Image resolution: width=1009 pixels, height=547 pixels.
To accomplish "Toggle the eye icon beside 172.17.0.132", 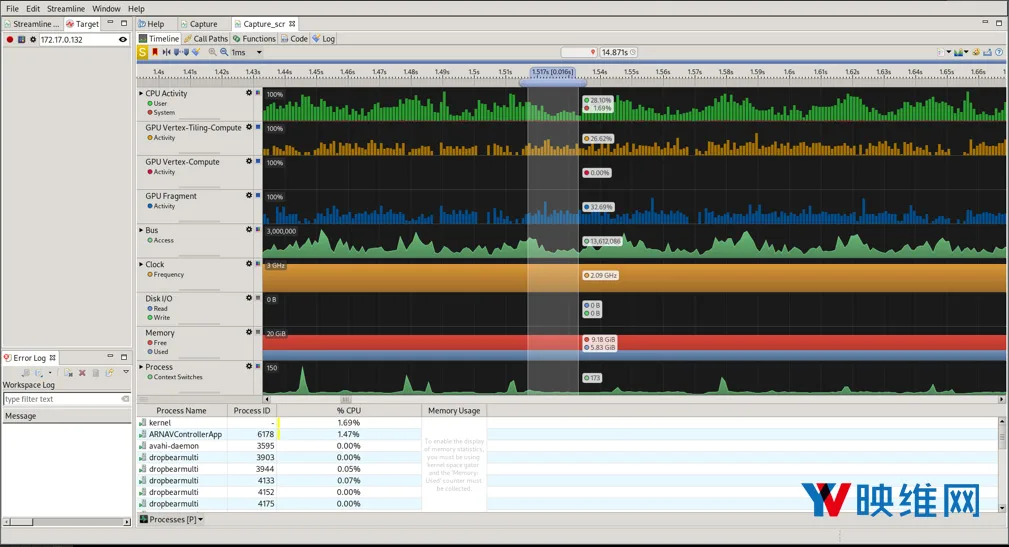I will [x=122, y=40].
